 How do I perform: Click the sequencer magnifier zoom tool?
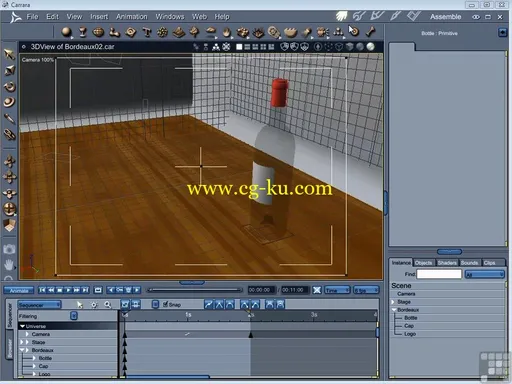[x=107, y=304]
